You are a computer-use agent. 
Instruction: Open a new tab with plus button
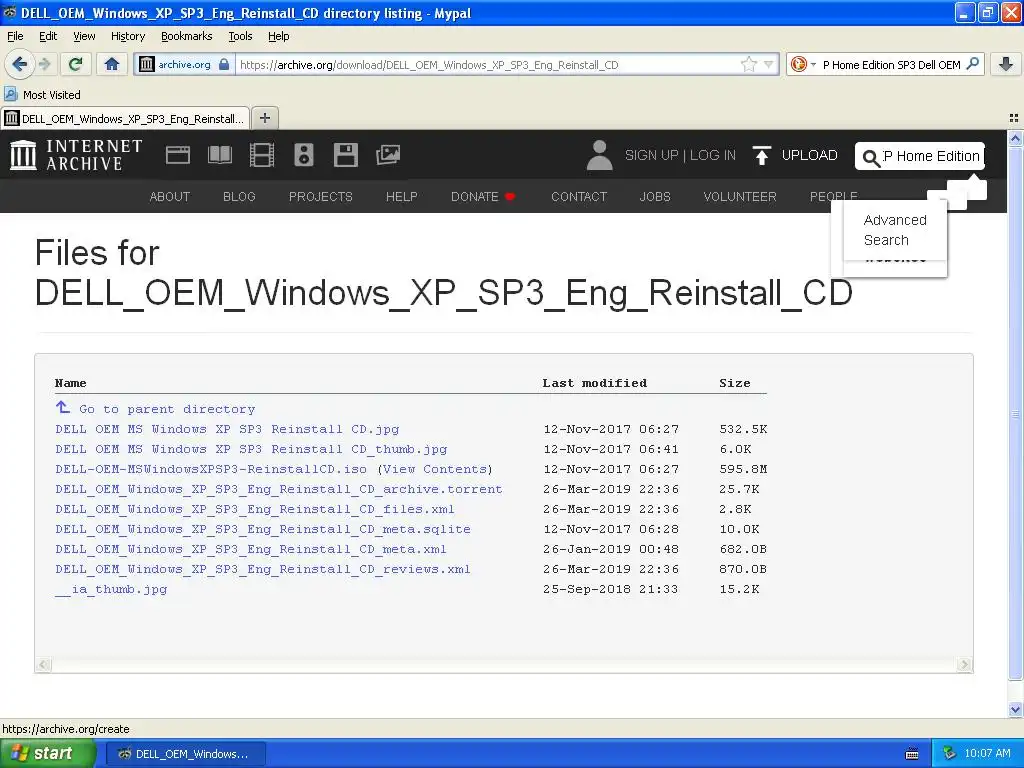[264, 118]
